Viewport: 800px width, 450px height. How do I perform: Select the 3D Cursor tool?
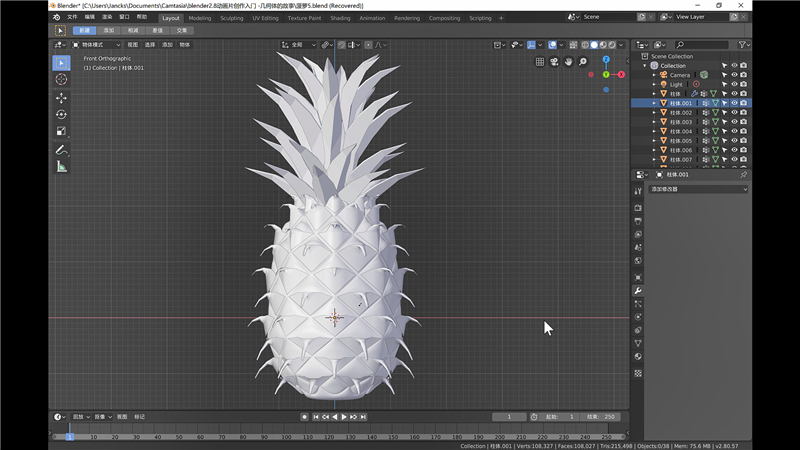61,80
